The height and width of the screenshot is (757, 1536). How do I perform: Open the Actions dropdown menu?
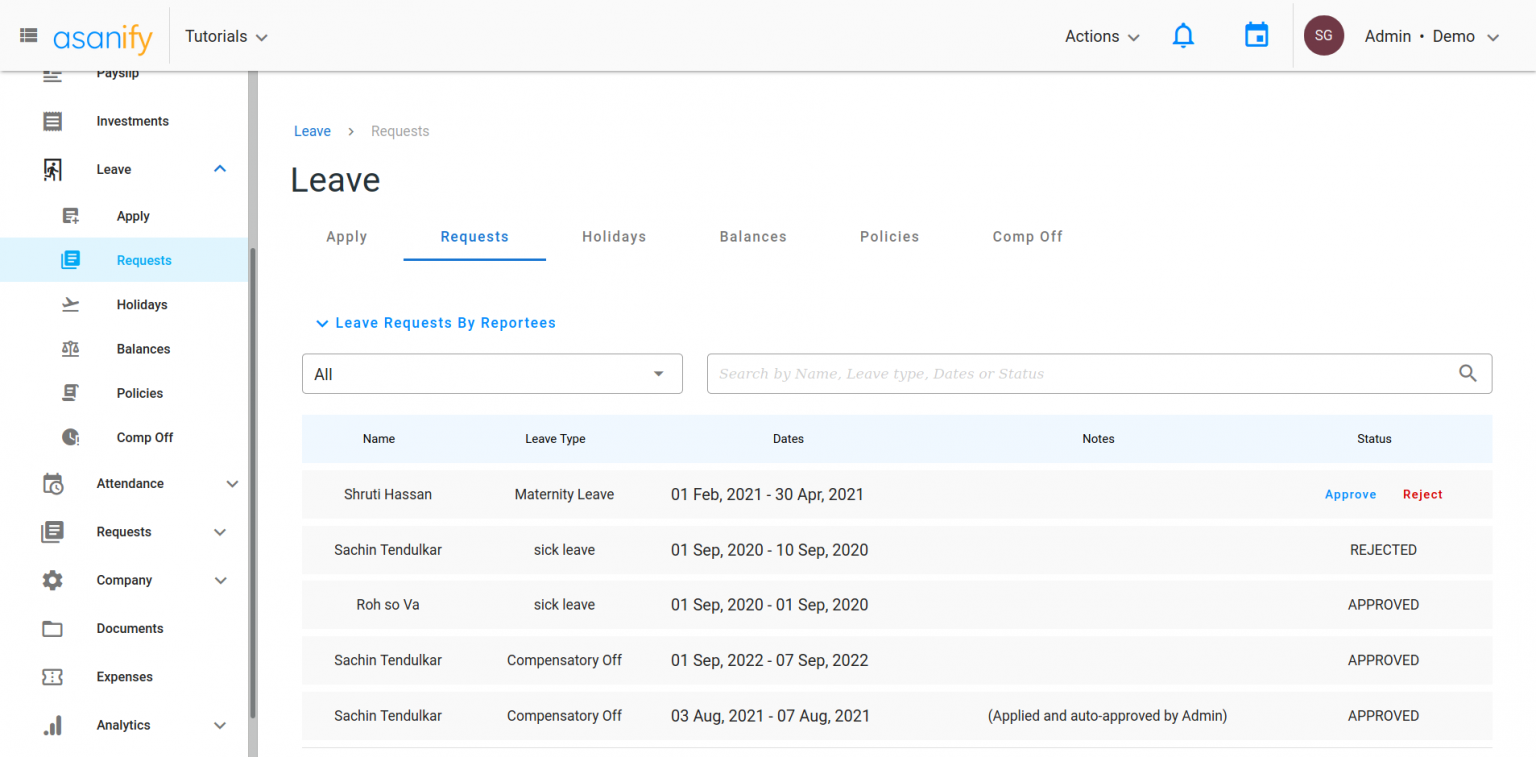[1102, 36]
